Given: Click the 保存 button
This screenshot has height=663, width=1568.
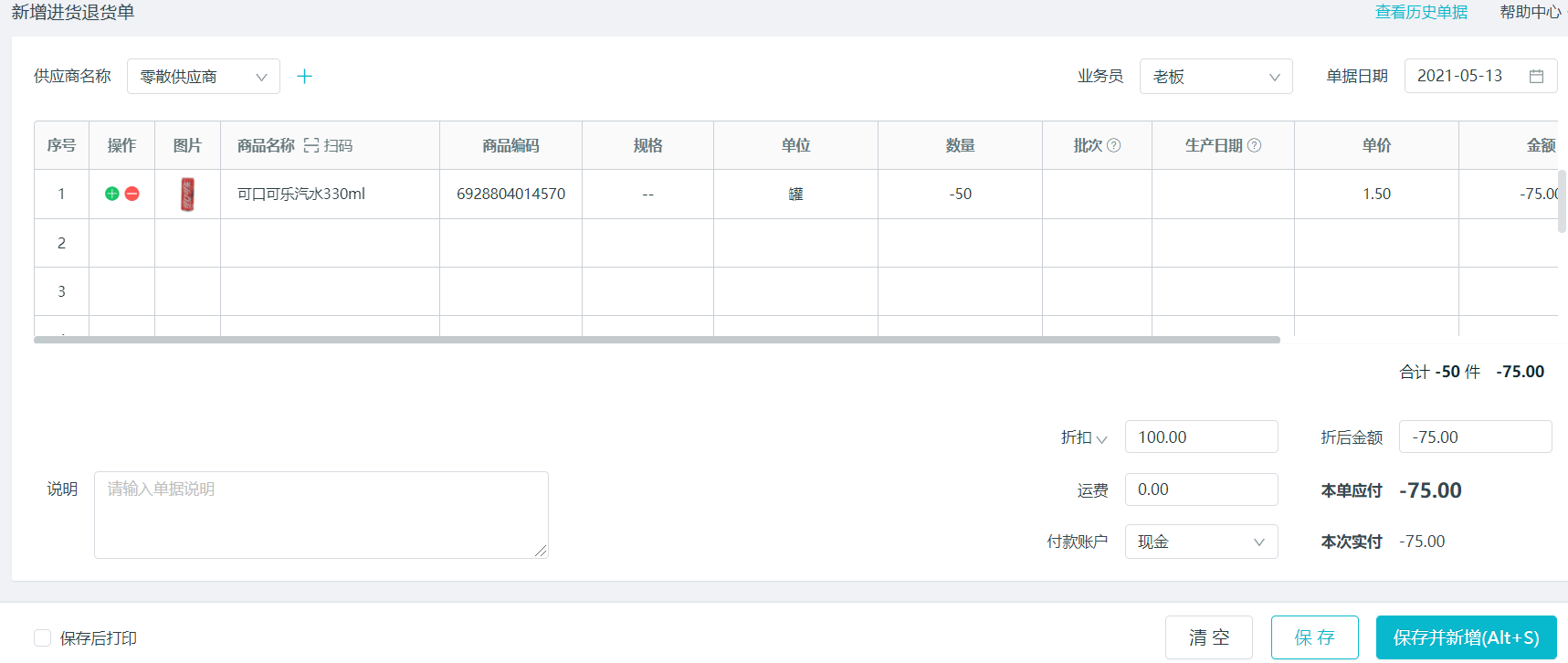Looking at the screenshot, I should (1314, 637).
